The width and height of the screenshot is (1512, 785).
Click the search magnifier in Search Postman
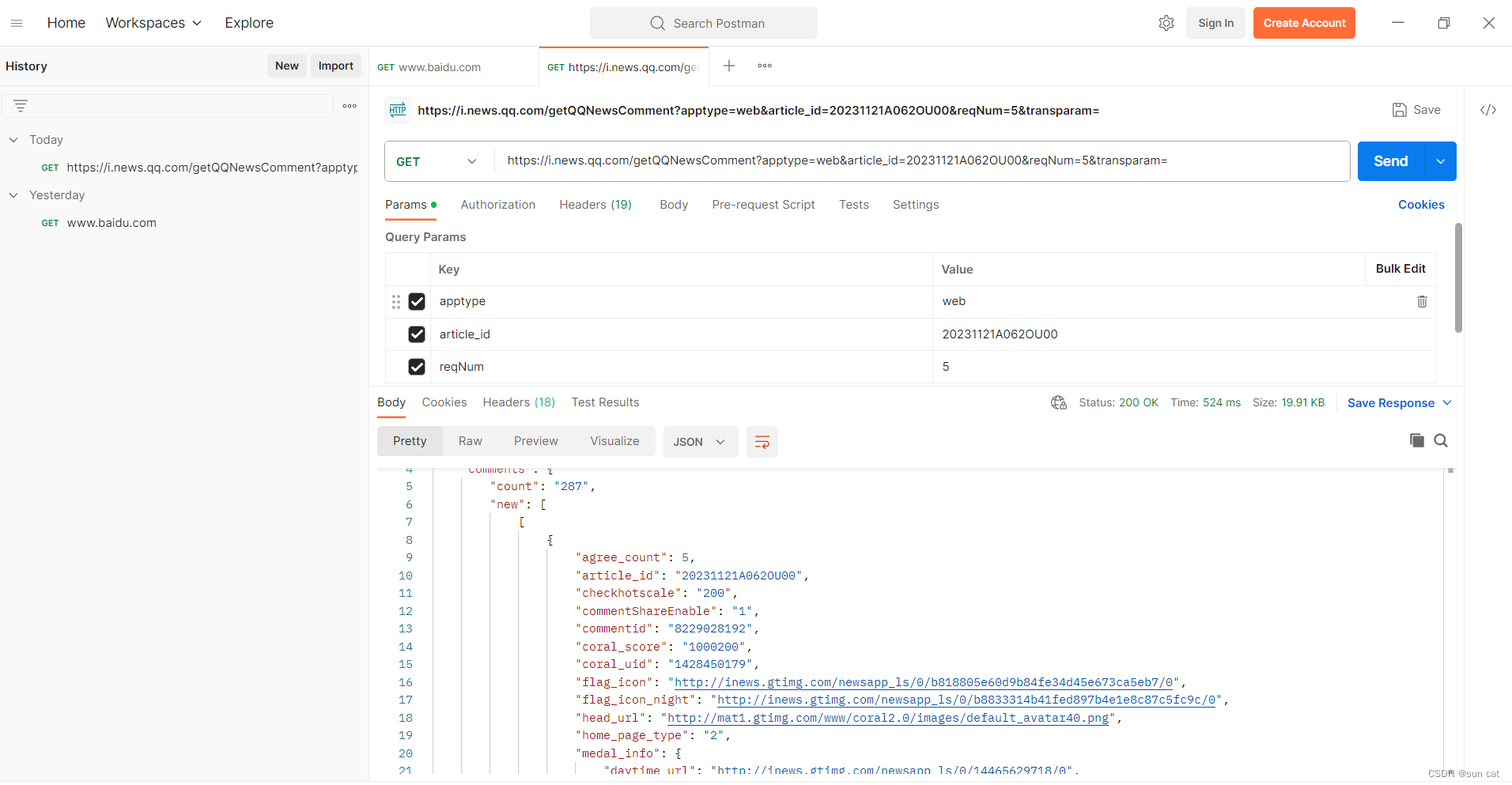point(657,23)
